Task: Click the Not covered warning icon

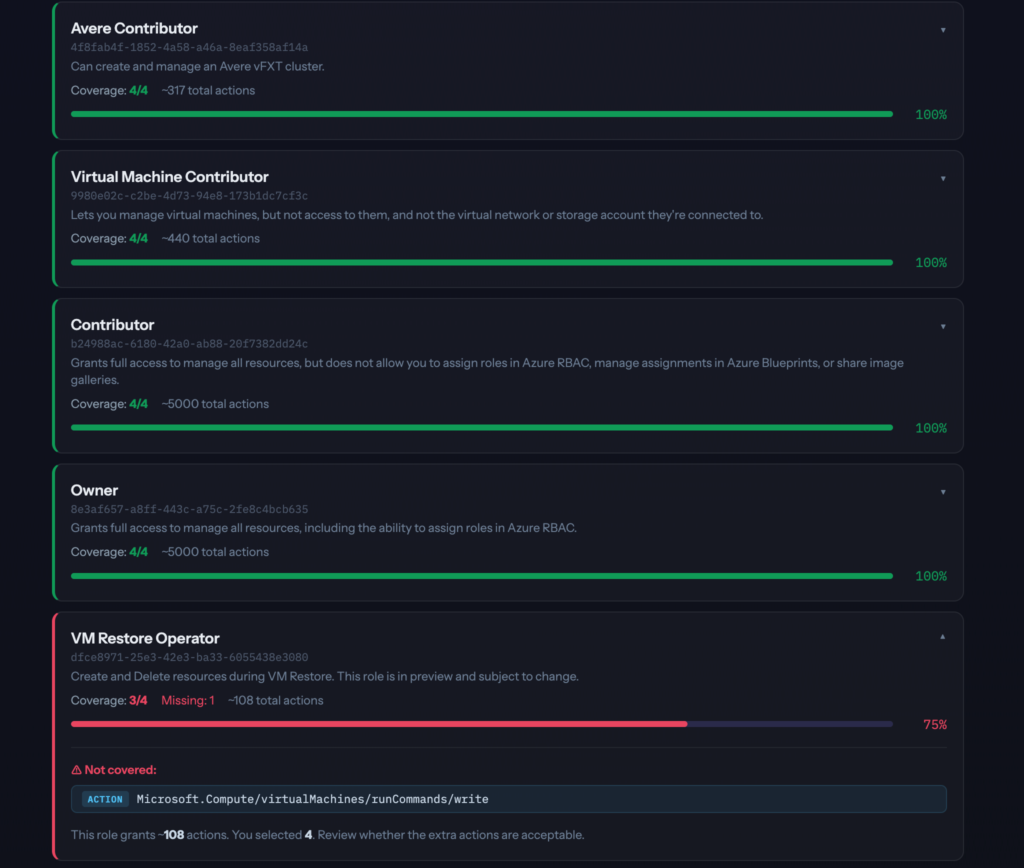Action: click(76, 770)
